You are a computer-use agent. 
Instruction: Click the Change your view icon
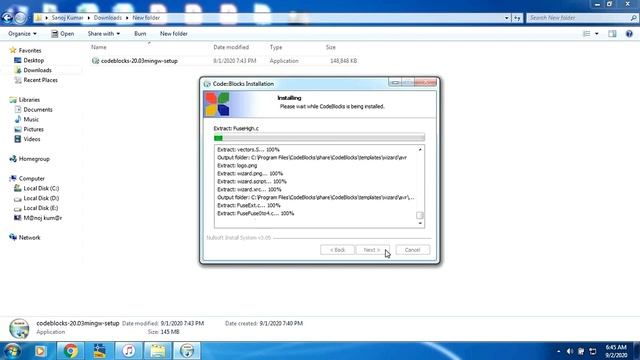click(587, 34)
